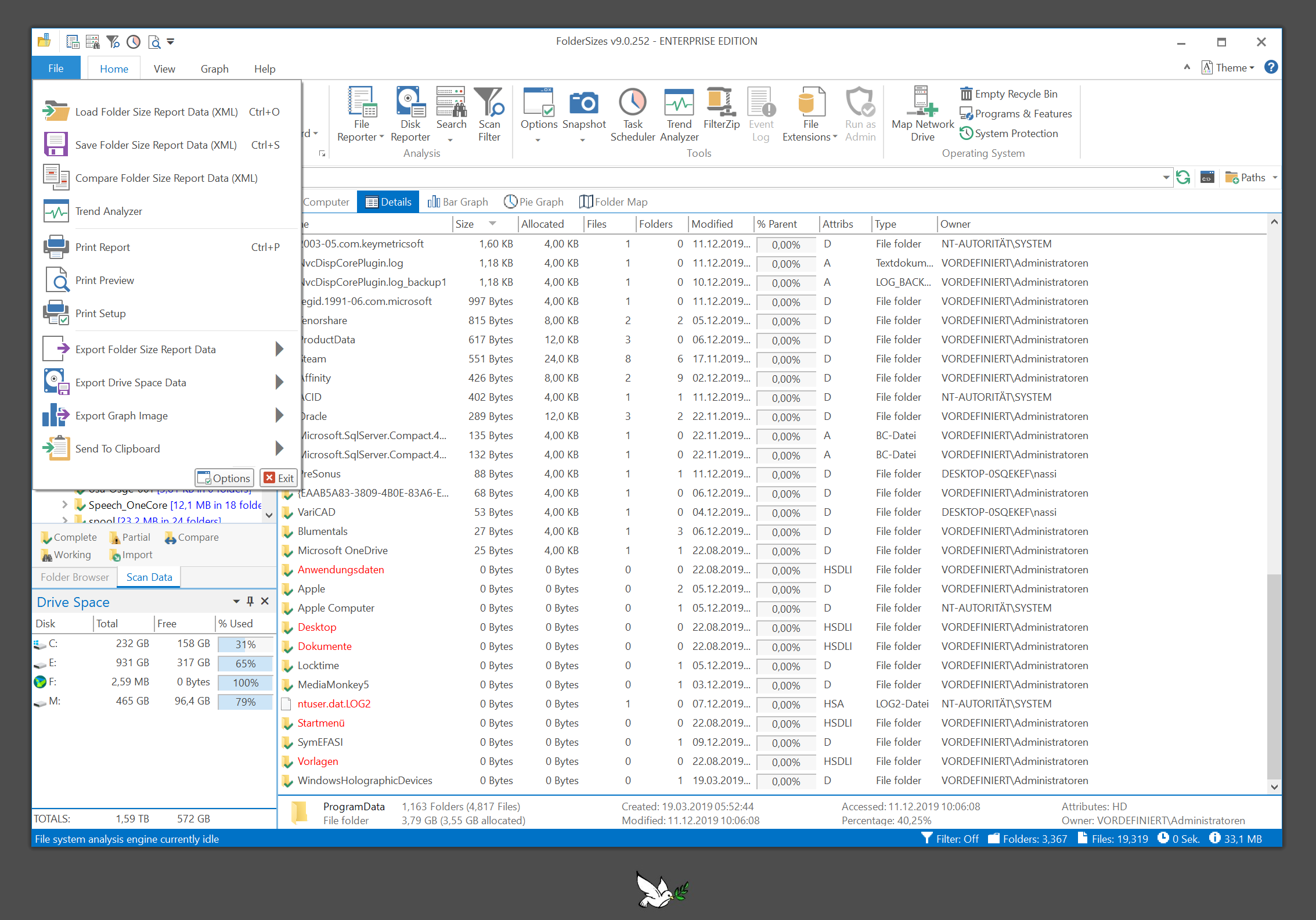Open the Search tool
Screen dimensions: 1316x920
[451, 114]
